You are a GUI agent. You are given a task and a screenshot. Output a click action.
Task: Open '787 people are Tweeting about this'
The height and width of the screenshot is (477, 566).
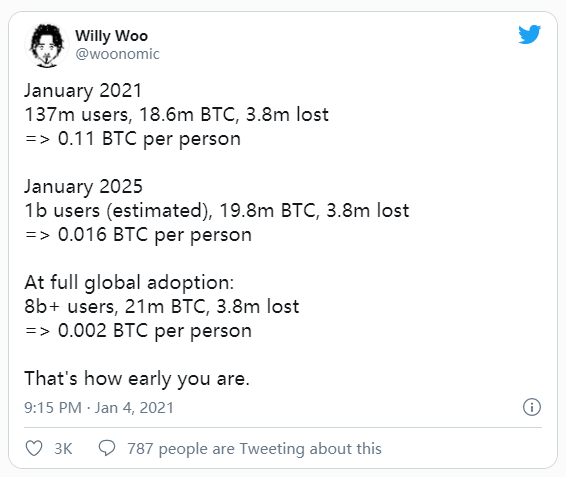[254, 449]
